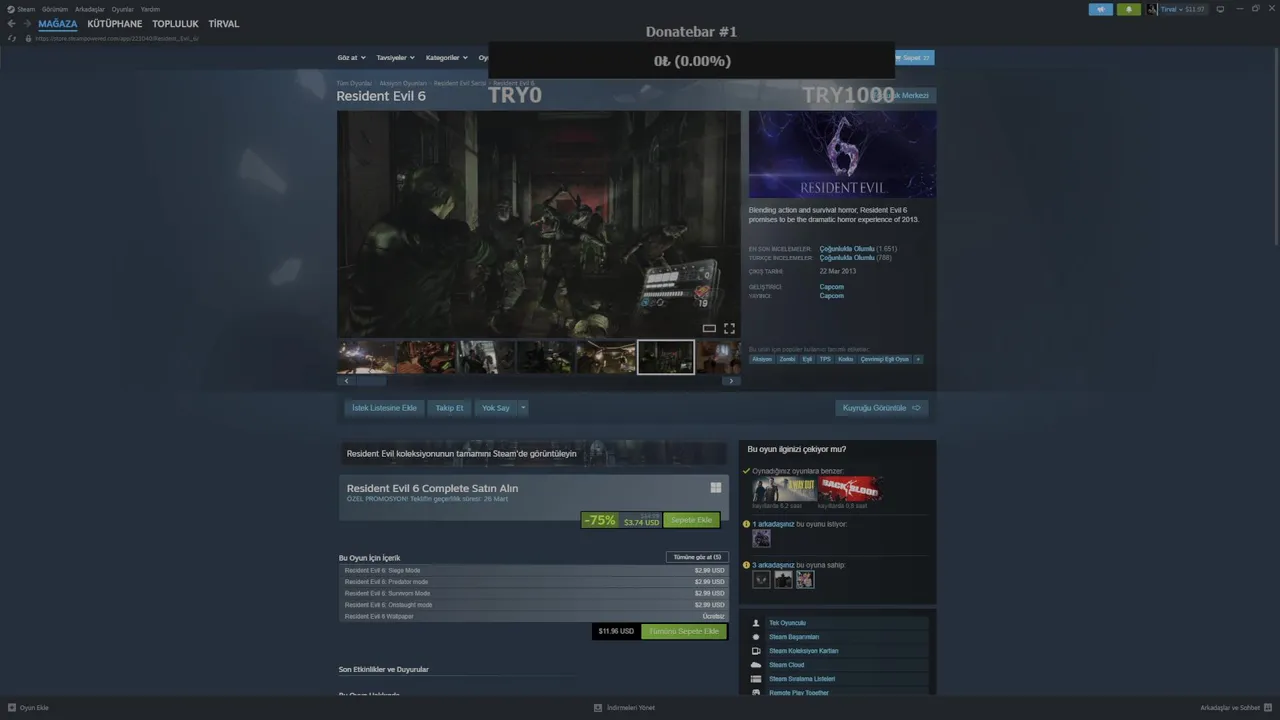Open the Aksiyon tag
Image resolution: width=1280 pixels, height=720 pixels.
[x=762, y=359]
